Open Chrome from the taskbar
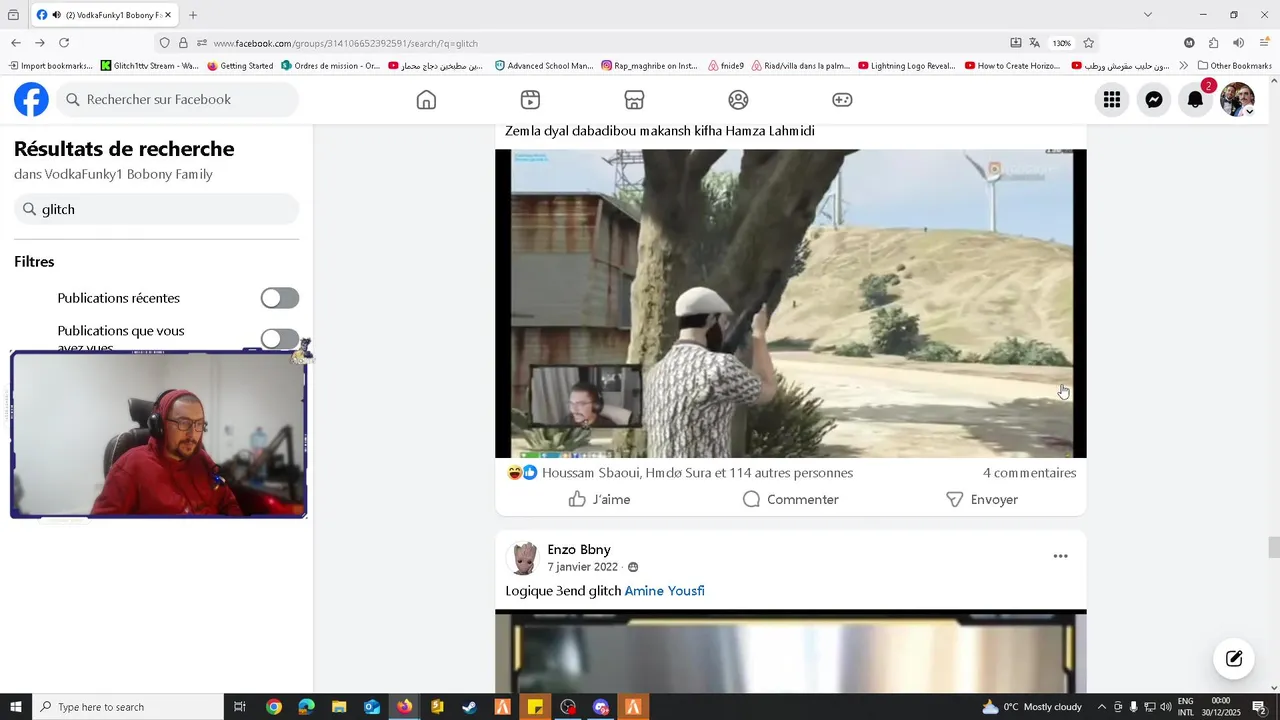 [x=274, y=707]
